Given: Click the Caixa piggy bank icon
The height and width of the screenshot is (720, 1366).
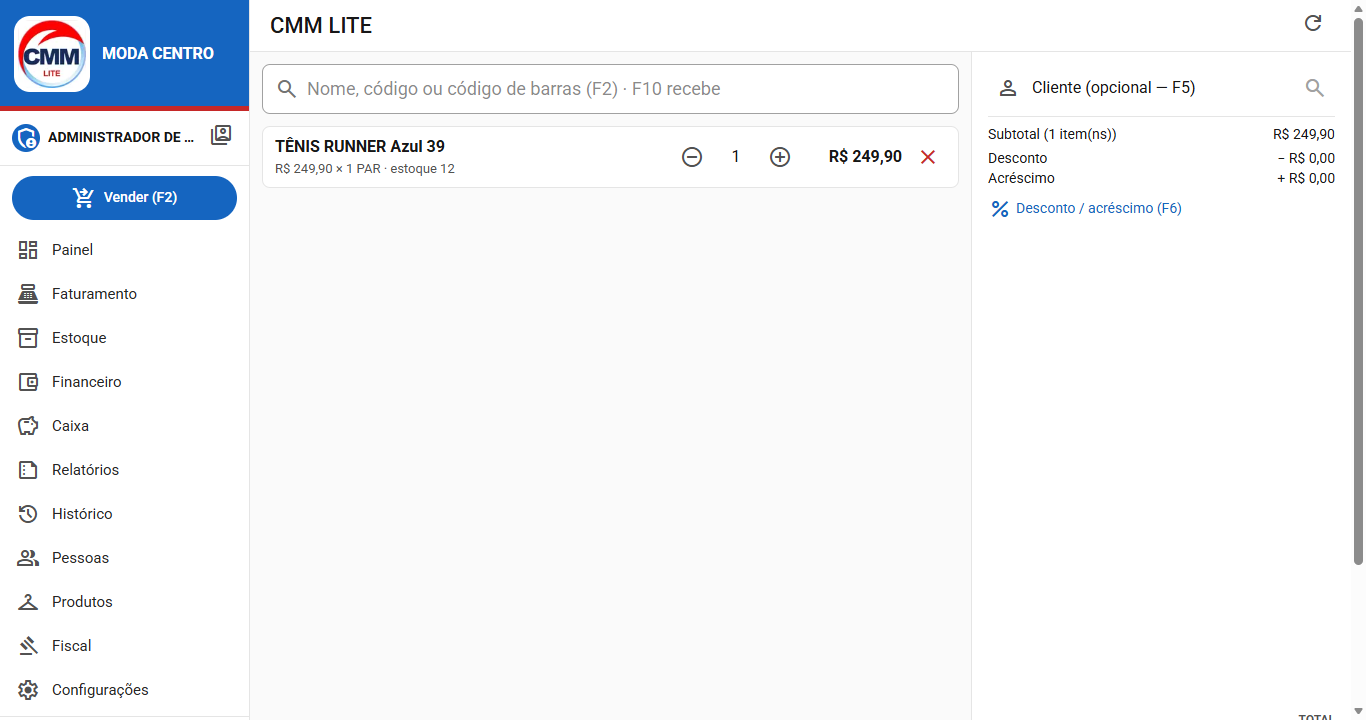Looking at the screenshot, I should point(28,426).
